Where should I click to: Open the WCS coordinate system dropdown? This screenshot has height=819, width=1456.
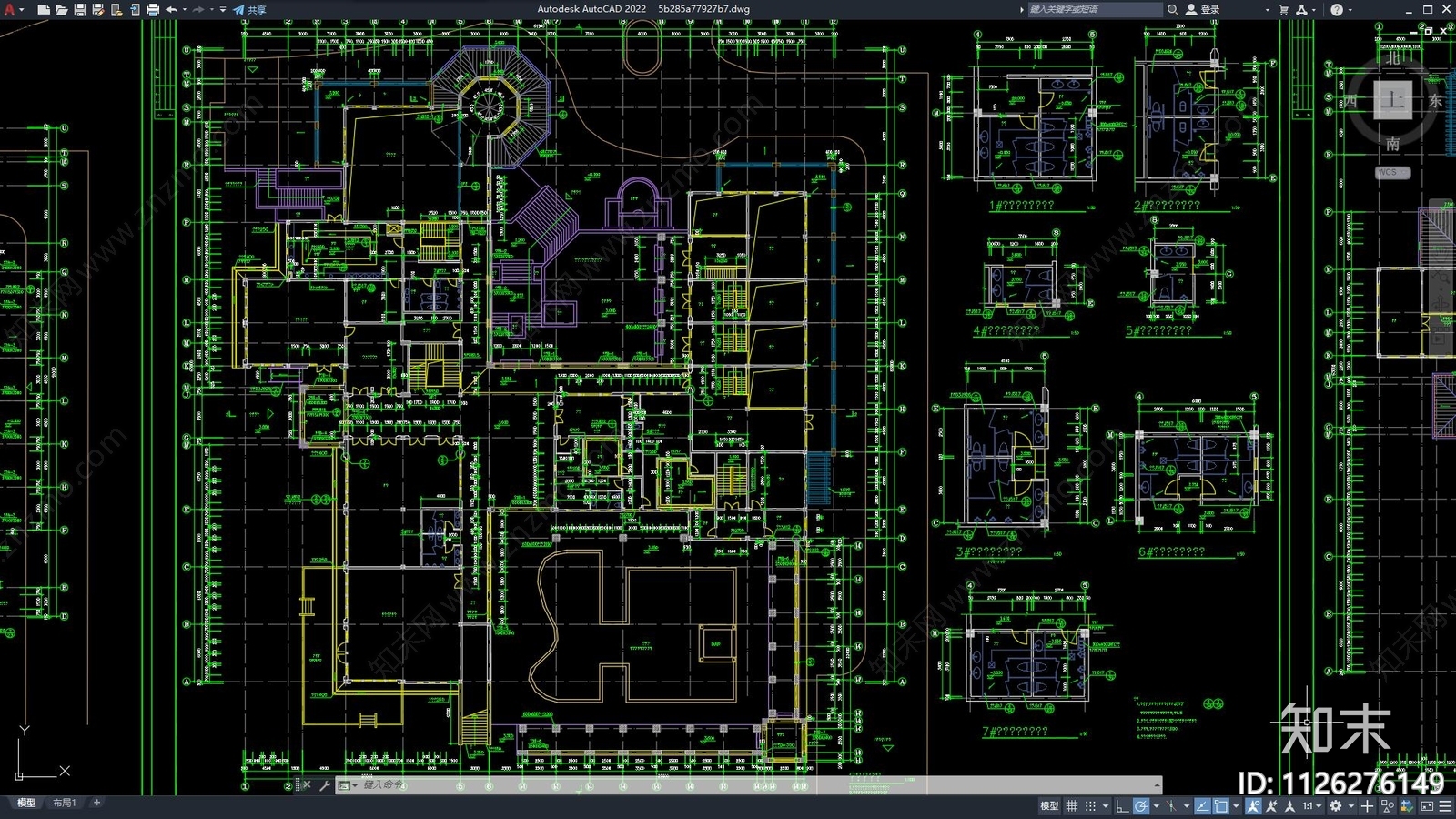(x=1392, y=172)
